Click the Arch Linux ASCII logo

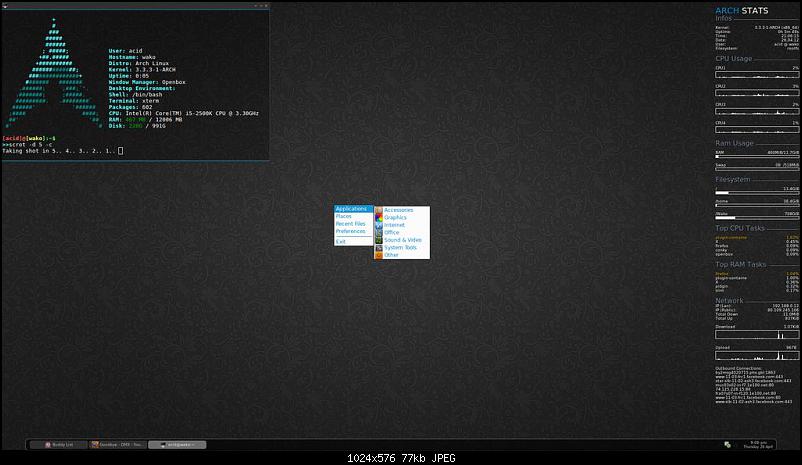(53, 73)
